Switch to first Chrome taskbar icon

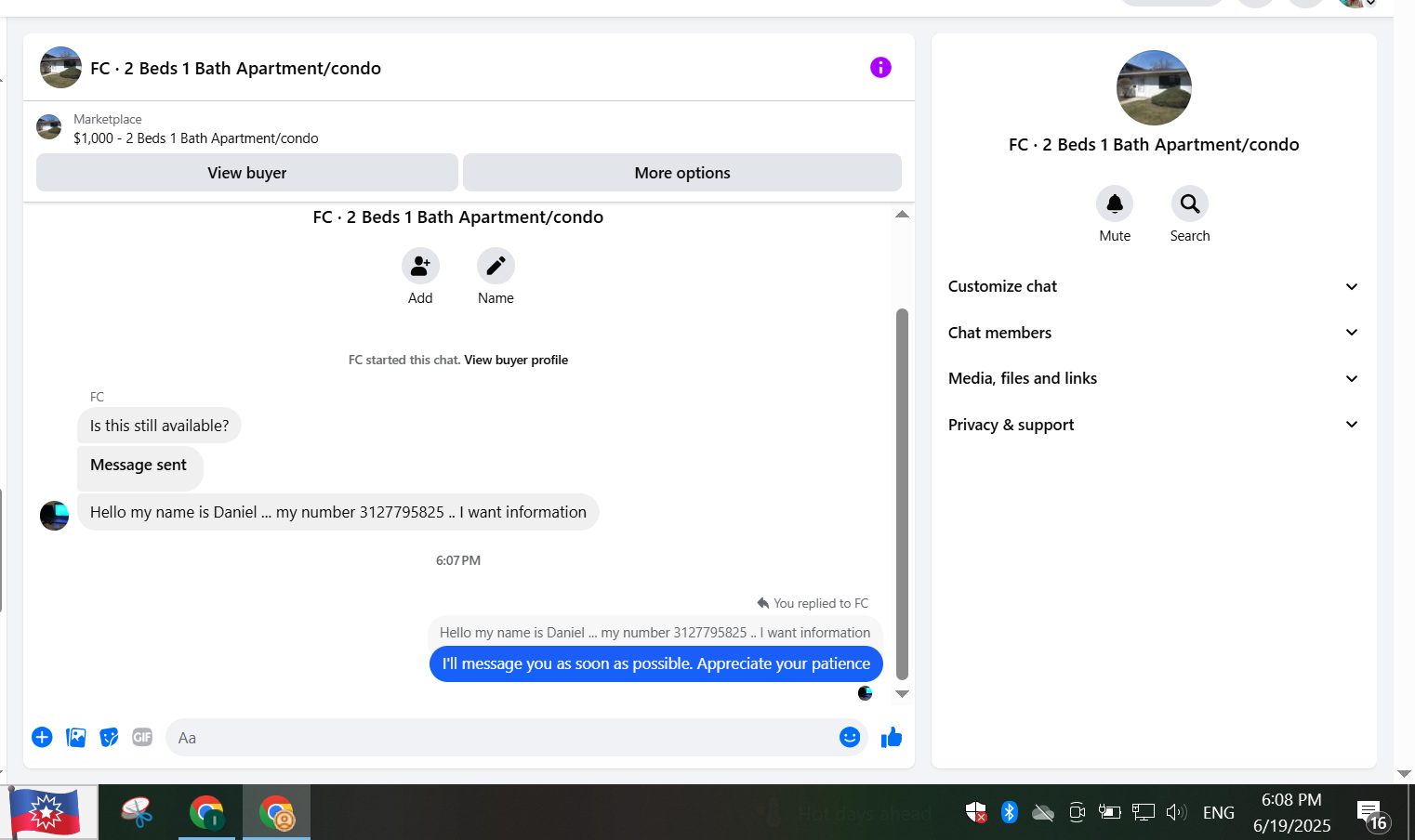206,813
